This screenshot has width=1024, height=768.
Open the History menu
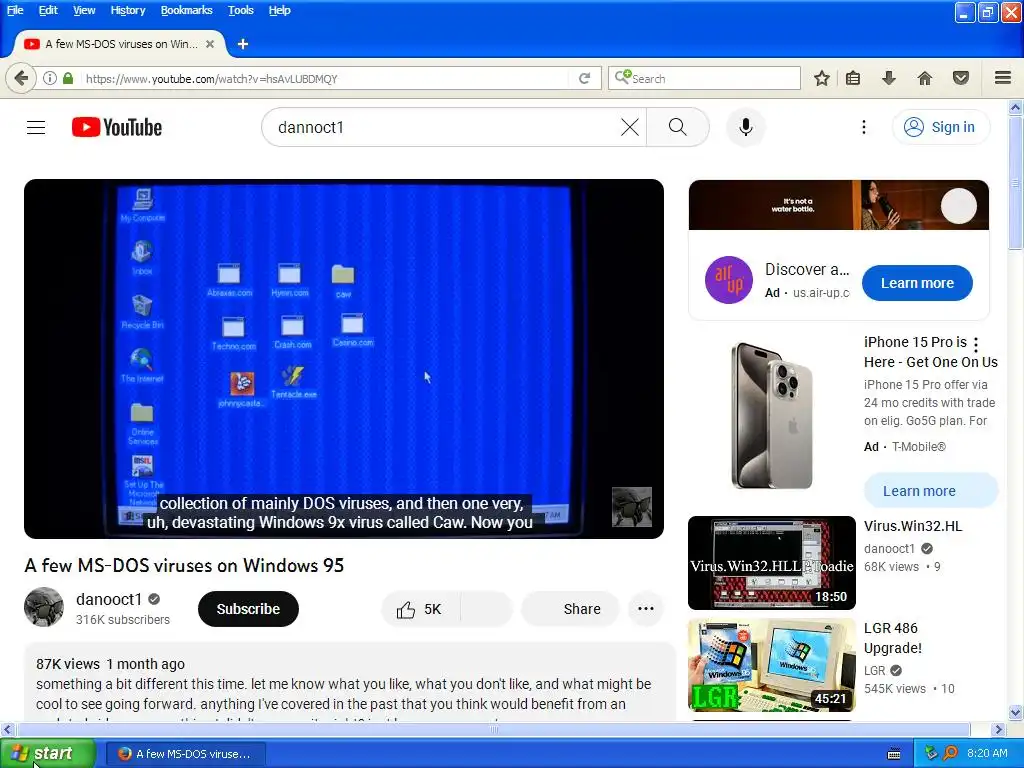127,10
